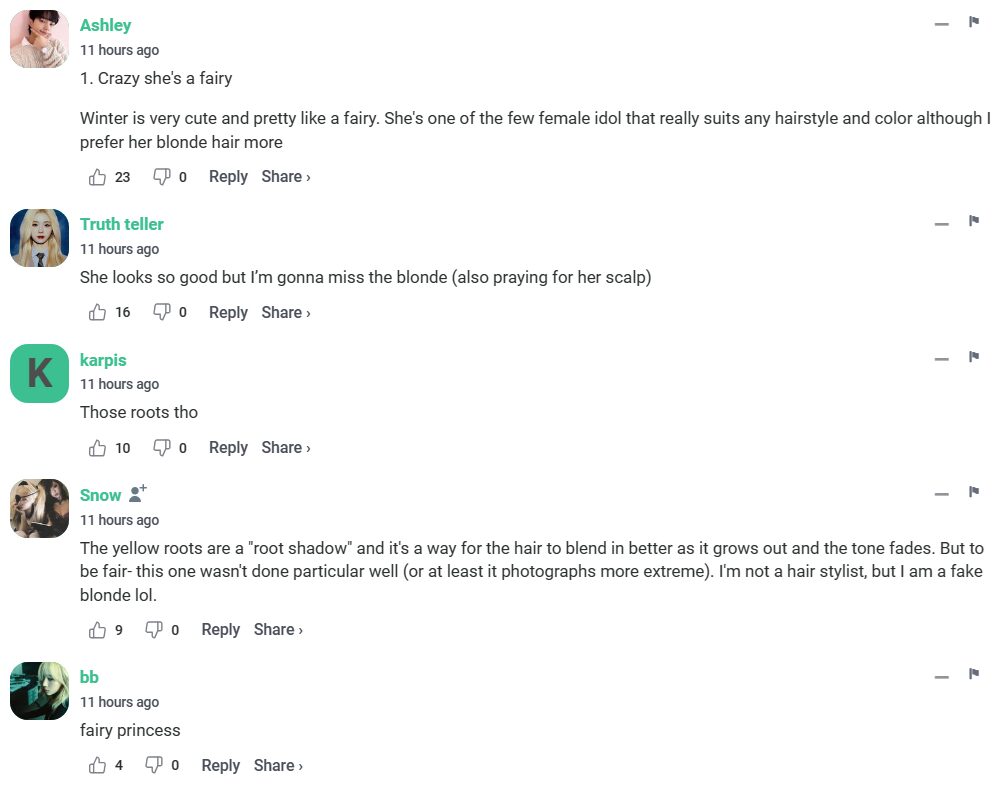Collapse Truth teller's comment
The width and height of the screenshot is (1006, 785).
941,224
